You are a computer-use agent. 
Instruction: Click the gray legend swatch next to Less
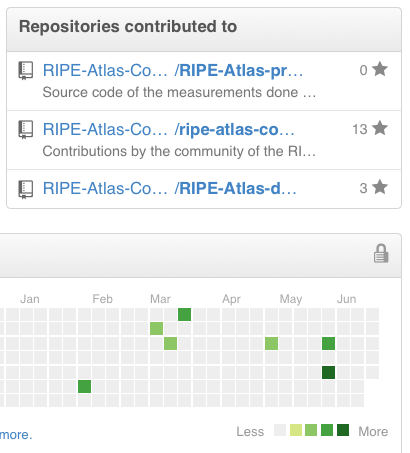pyautogui.click(x=280, y=430)
